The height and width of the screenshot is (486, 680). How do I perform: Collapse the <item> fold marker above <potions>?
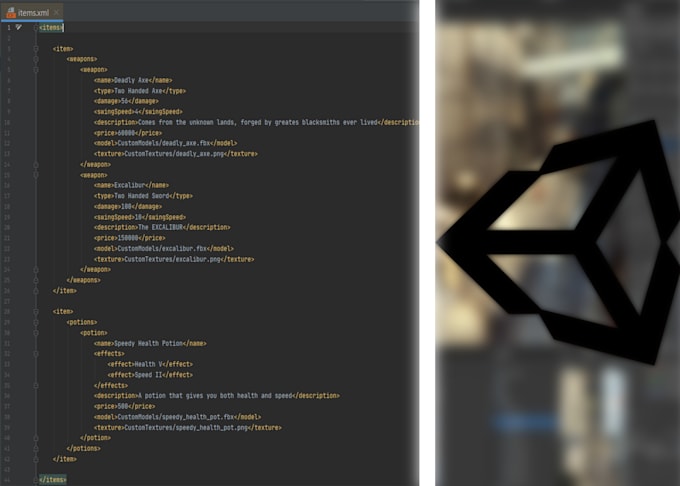(36, 312)
